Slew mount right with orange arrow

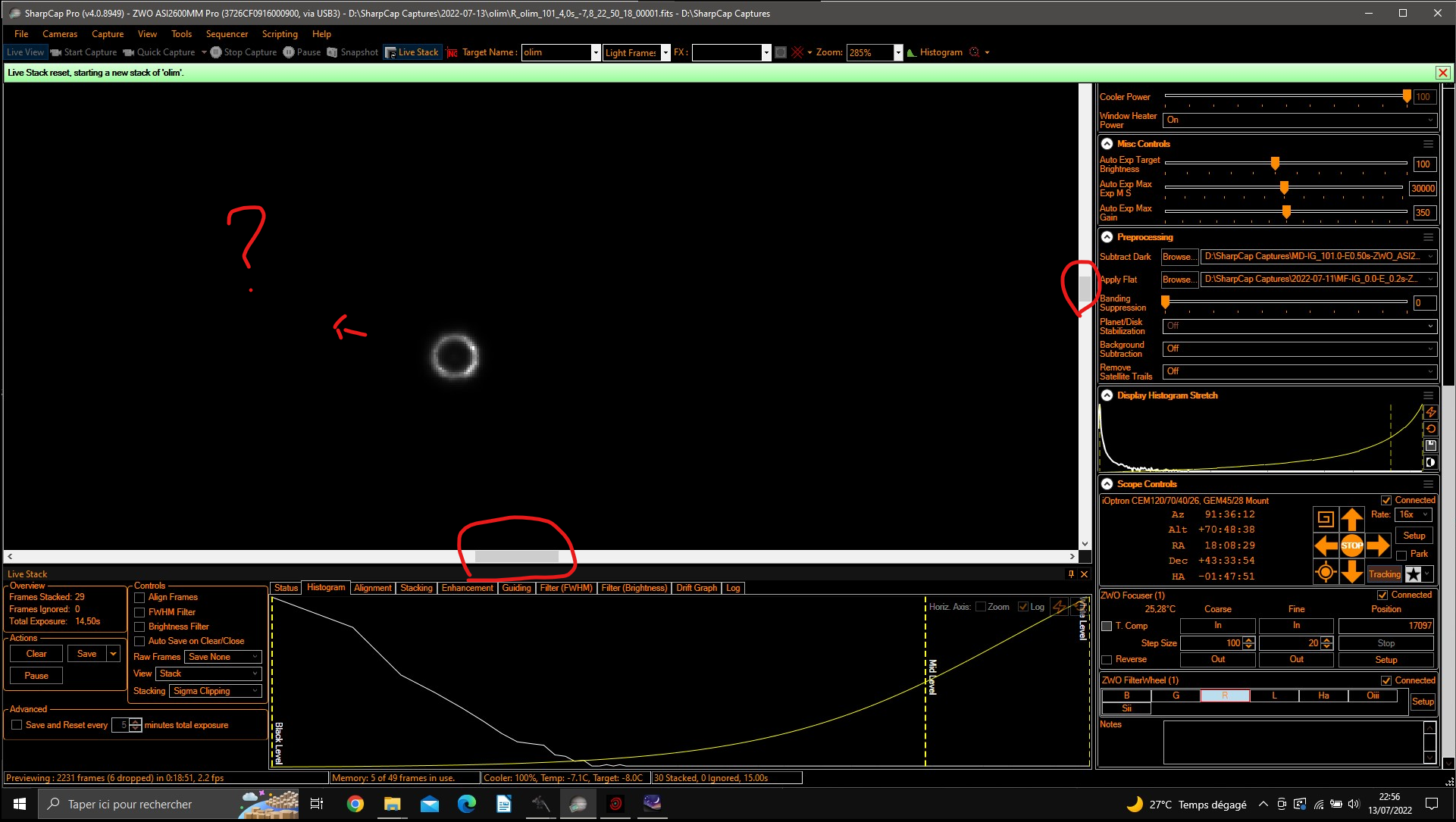pos(1378,545)
